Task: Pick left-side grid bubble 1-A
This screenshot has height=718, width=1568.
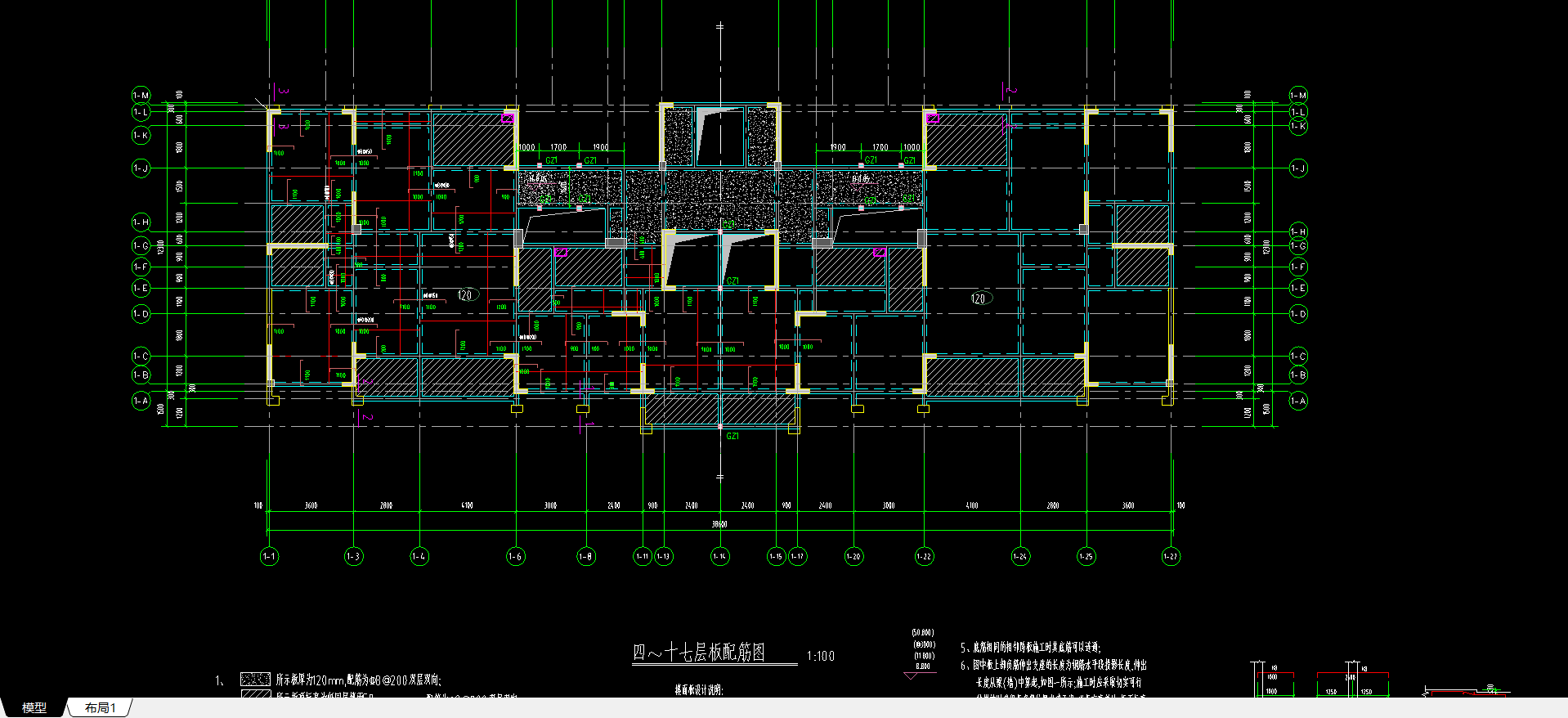Action: click(141, 401)
